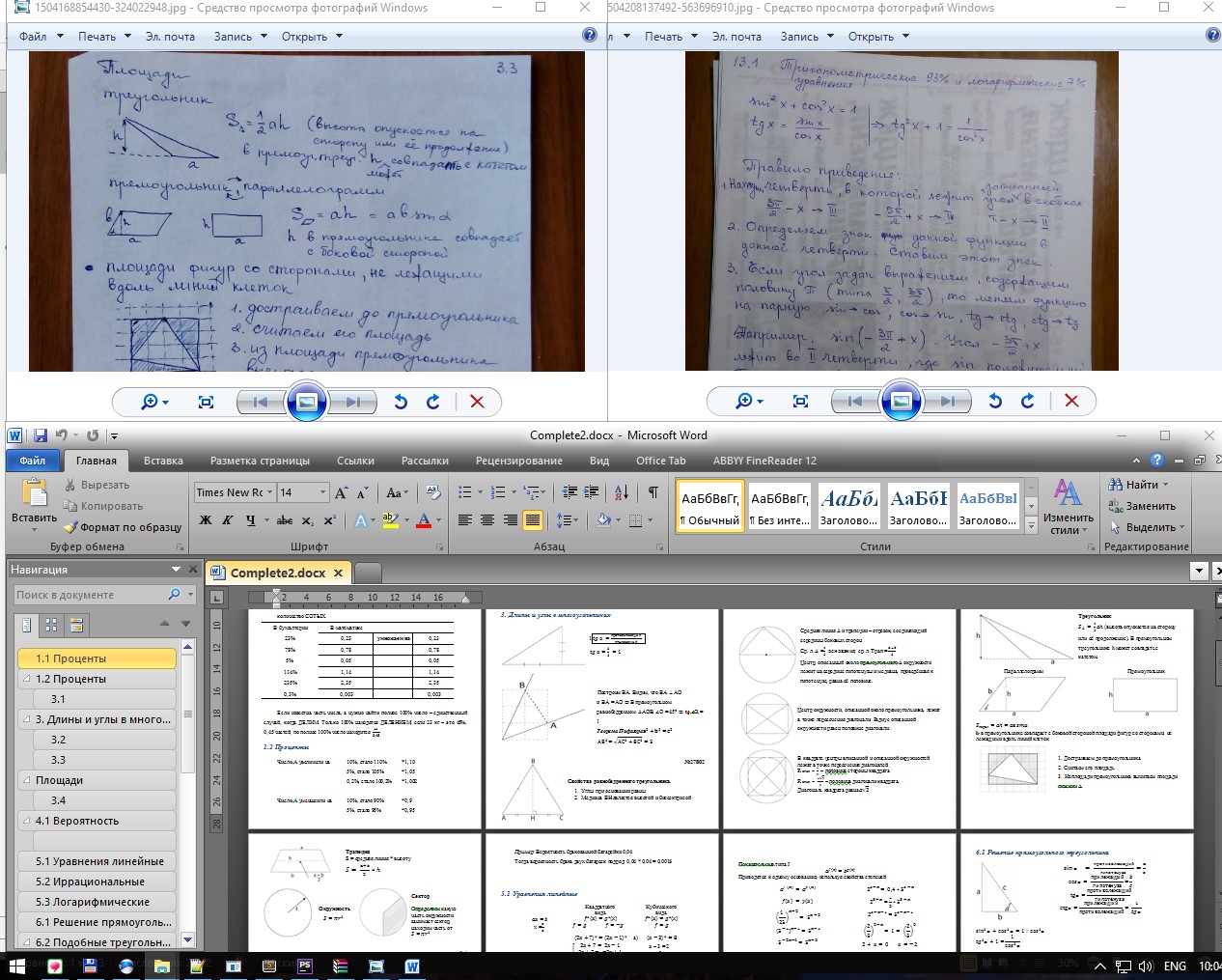Image resolution: width=1222 pixels, height=980 pixels.
Task: Browse headings tab in Navigation pane
Action: [27, 626]
